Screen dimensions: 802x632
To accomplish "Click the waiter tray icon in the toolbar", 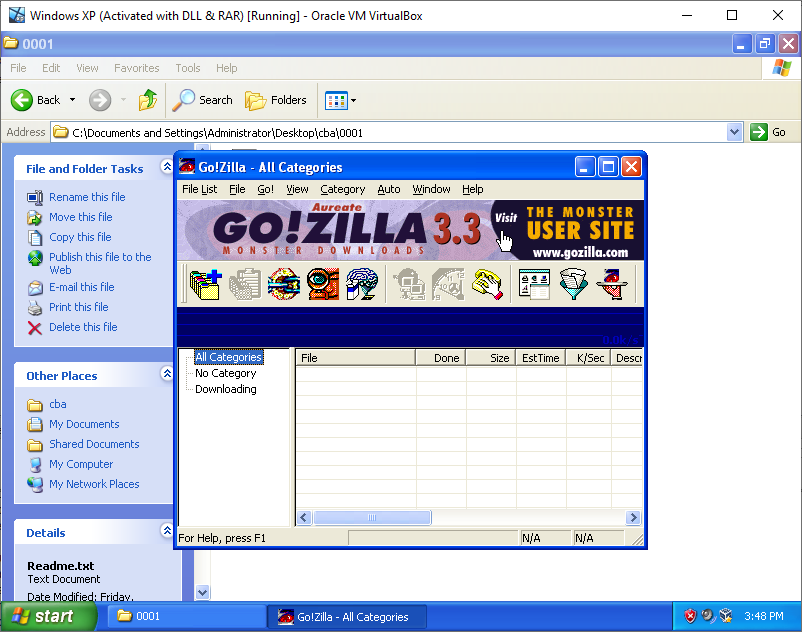I will point(612,284).
